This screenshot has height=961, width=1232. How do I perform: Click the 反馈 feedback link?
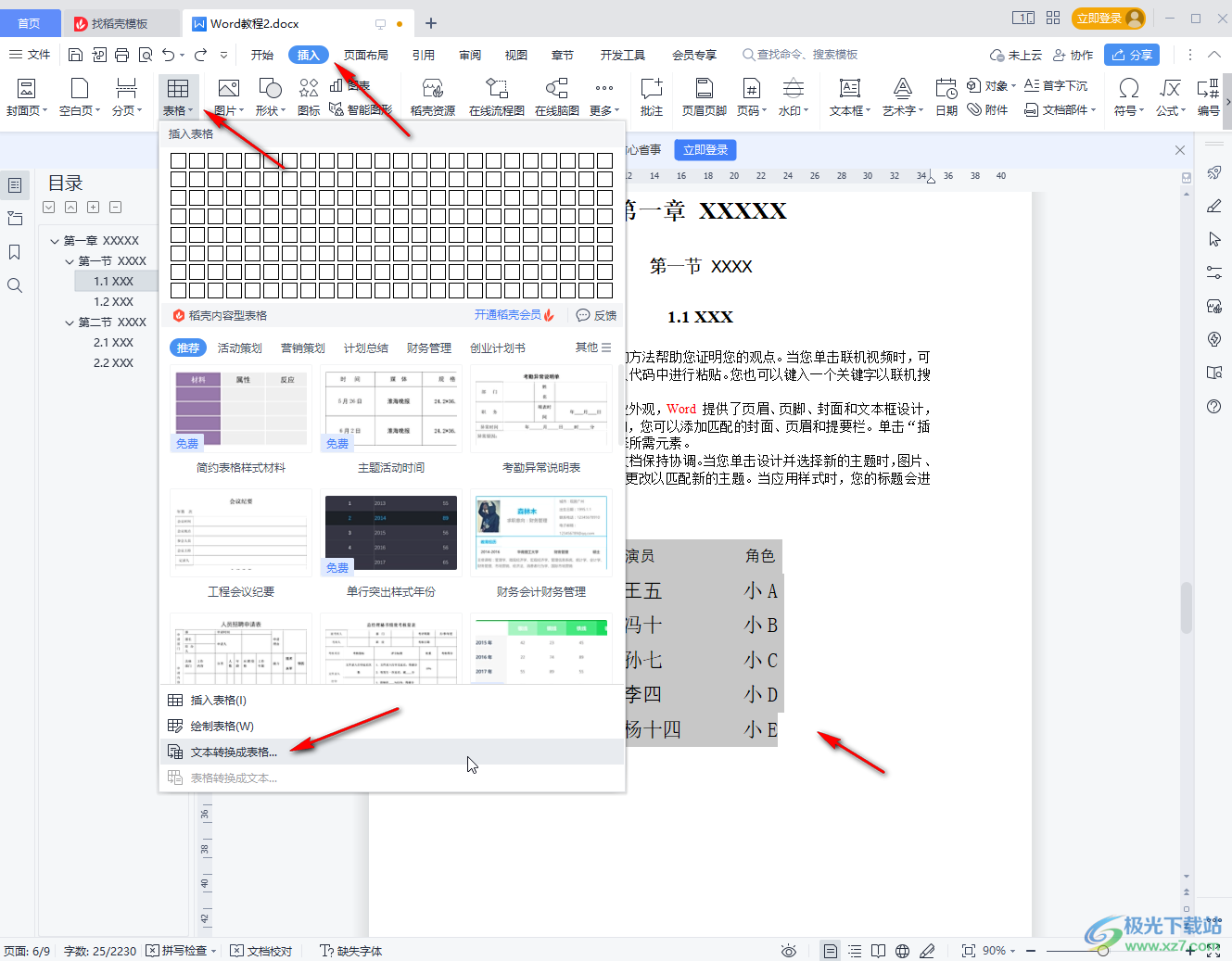pos(596,315)
